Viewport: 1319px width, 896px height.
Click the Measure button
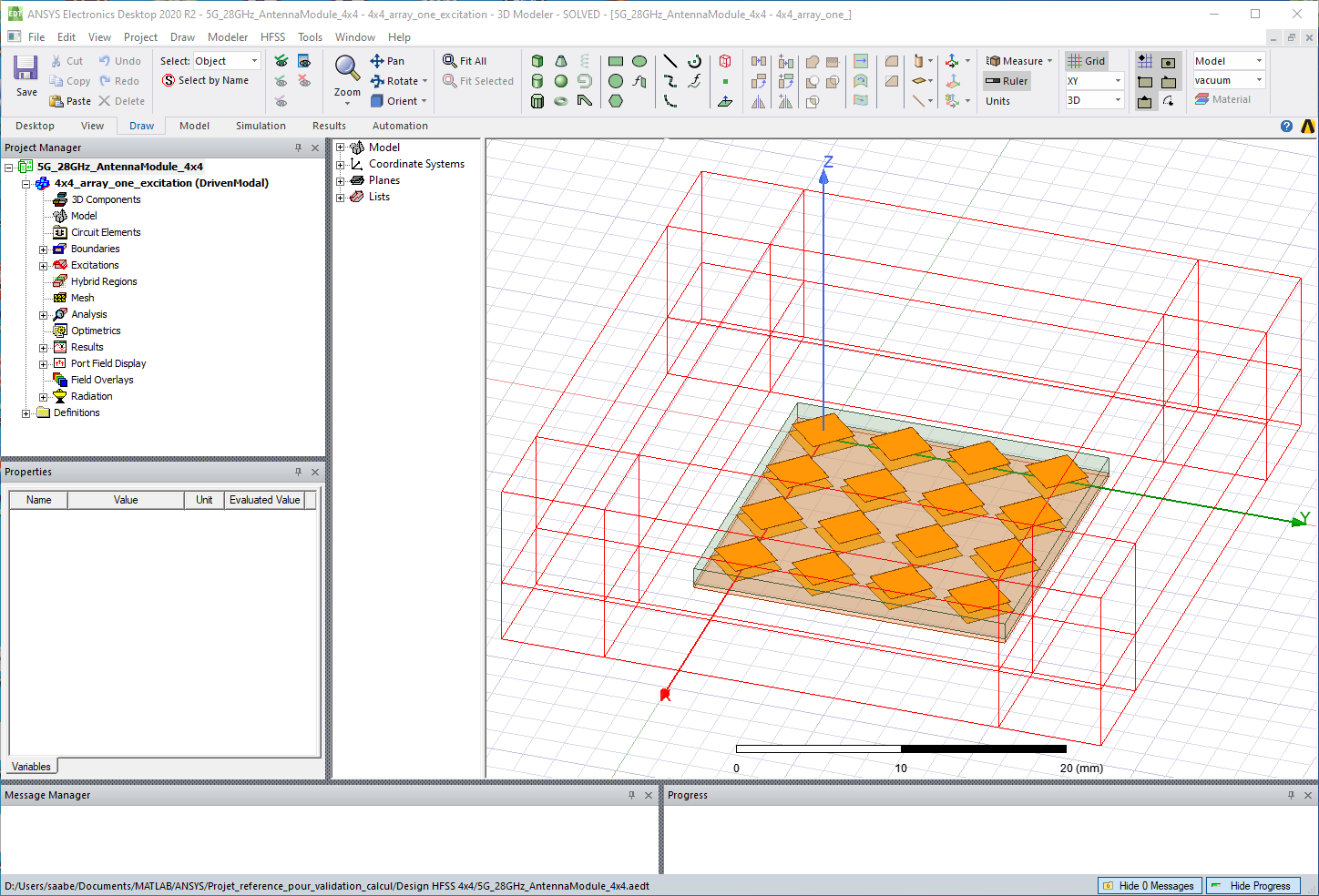pyautogui.click(x=1019, y=61)
